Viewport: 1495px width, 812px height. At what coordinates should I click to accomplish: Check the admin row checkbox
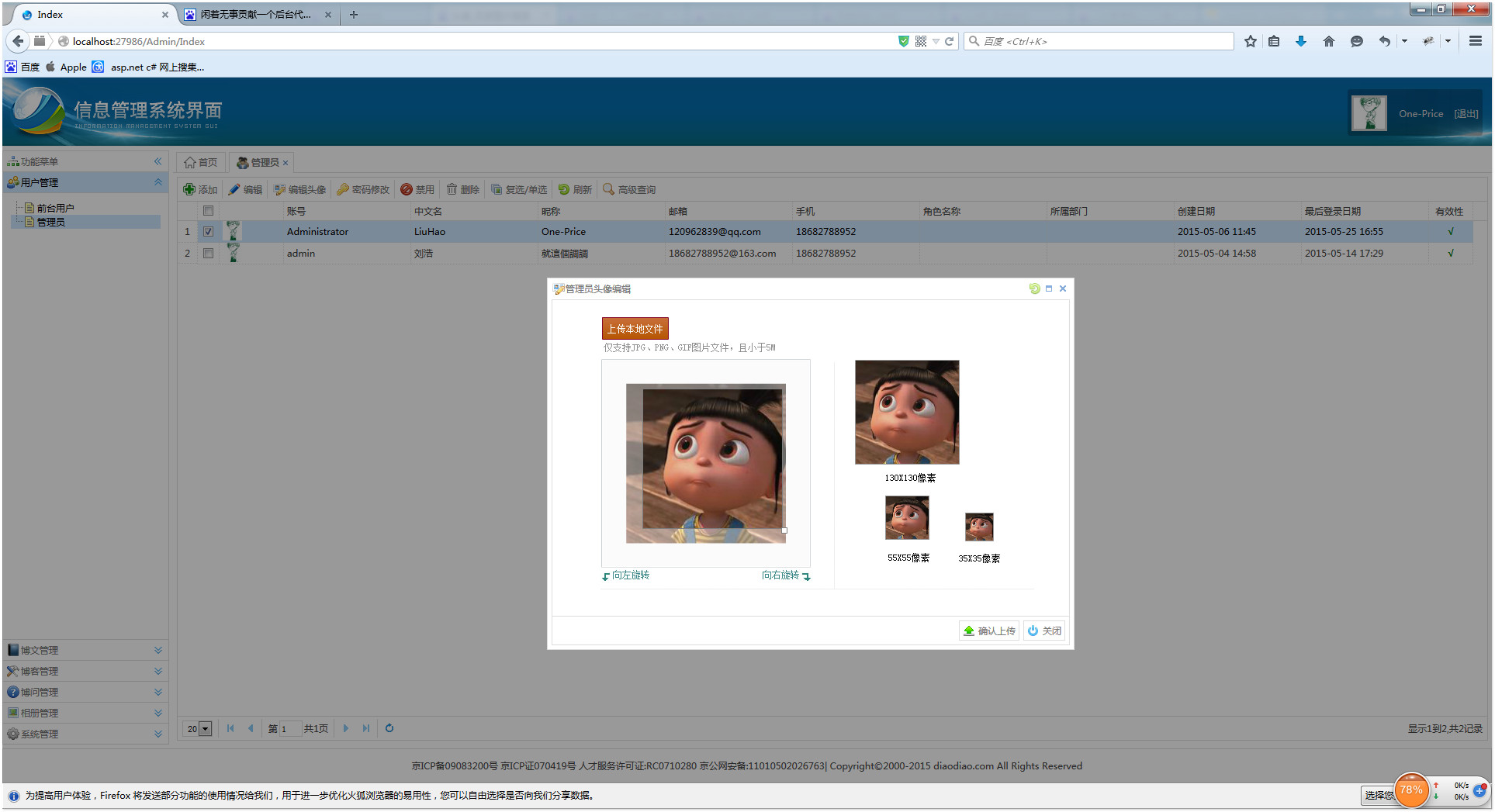(x=208, y=253)
